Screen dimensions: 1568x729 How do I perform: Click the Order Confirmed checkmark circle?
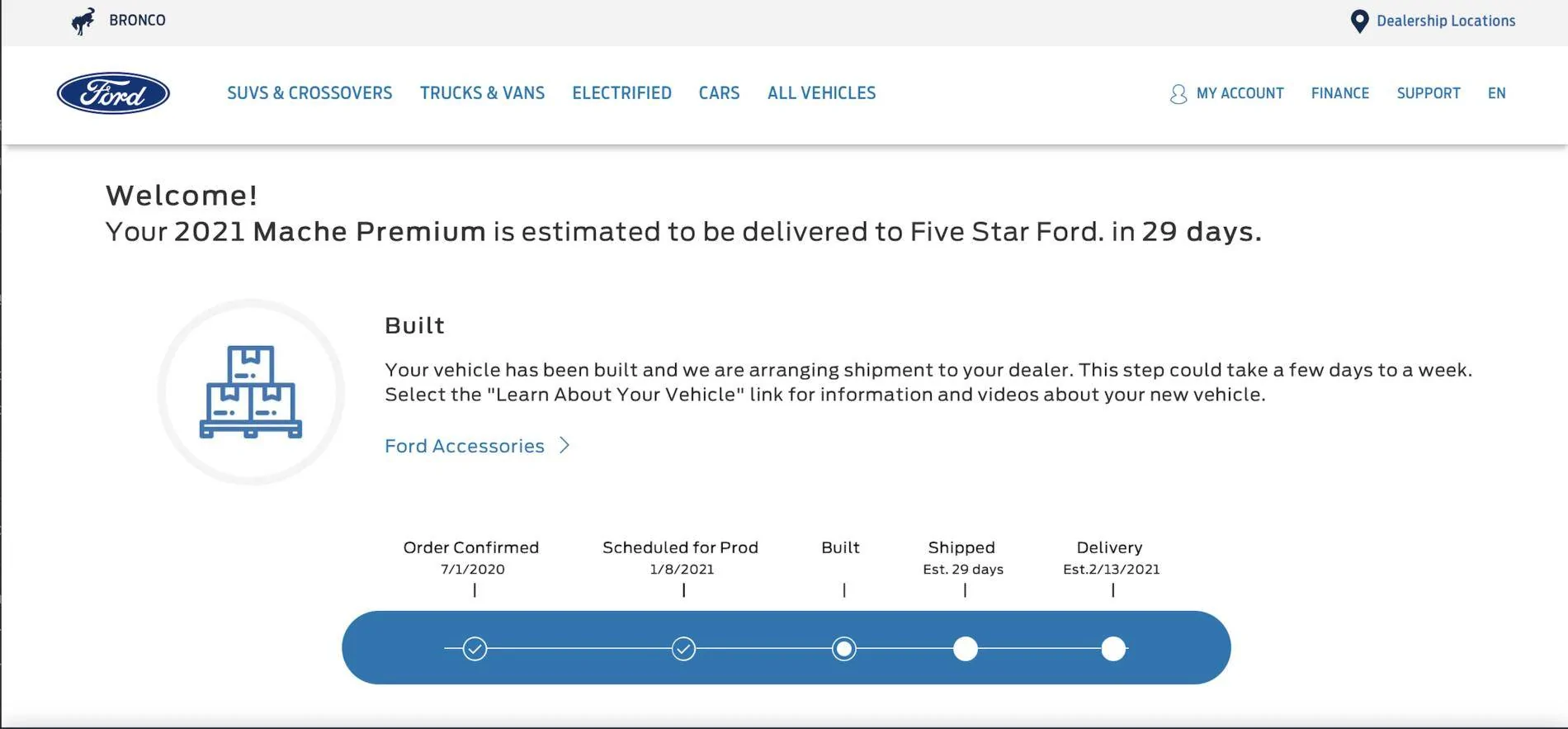(x=475, y=649)
